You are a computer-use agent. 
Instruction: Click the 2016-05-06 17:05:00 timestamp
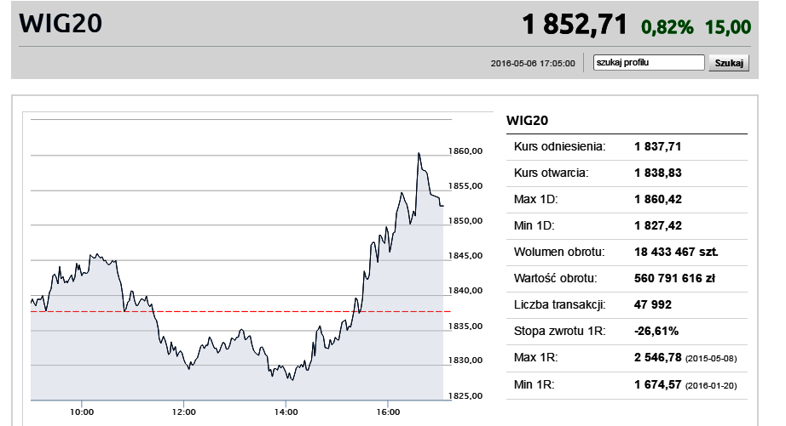(533, 64)
